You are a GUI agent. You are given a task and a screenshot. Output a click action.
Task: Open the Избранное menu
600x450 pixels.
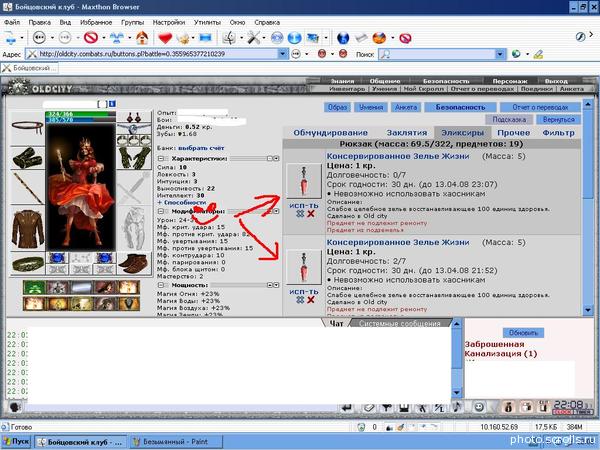96,22
